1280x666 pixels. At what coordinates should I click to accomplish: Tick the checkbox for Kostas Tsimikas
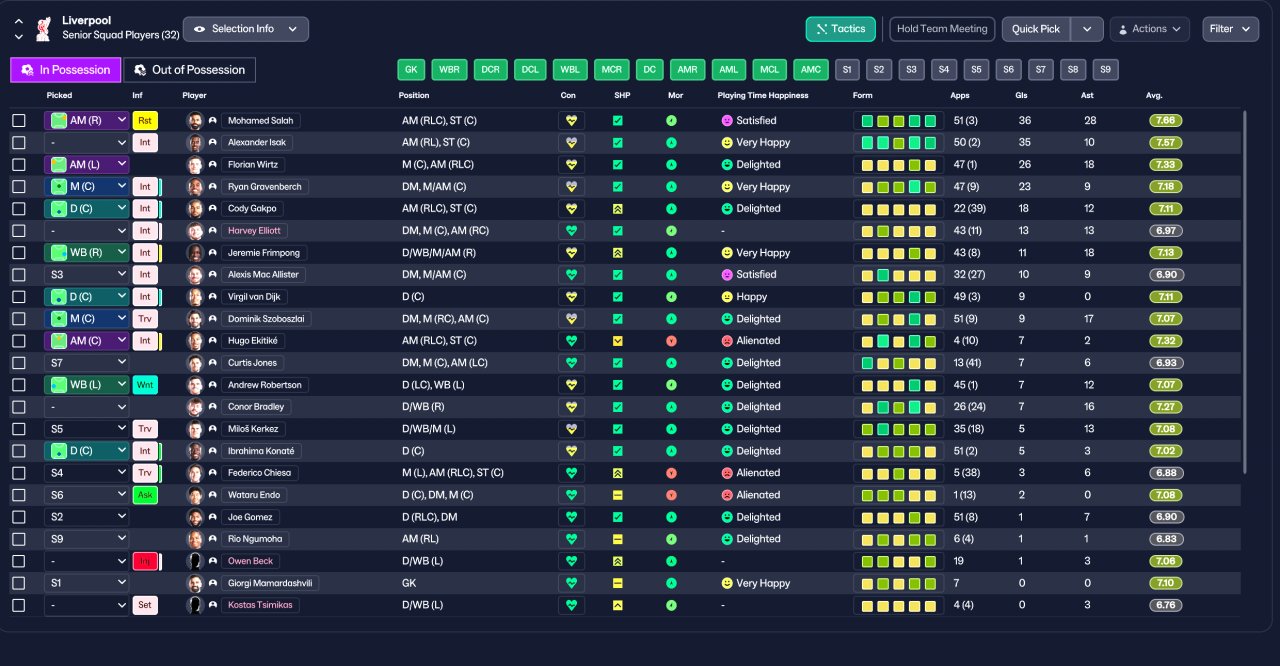19,605
